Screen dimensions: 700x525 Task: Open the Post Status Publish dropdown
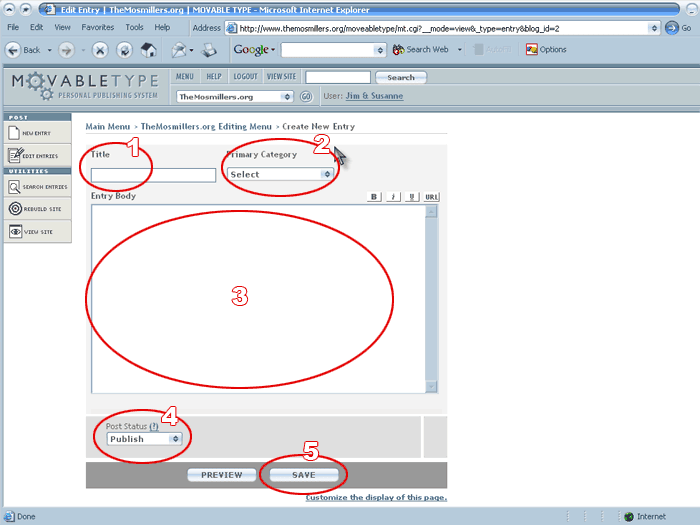[x=144, y=439]
